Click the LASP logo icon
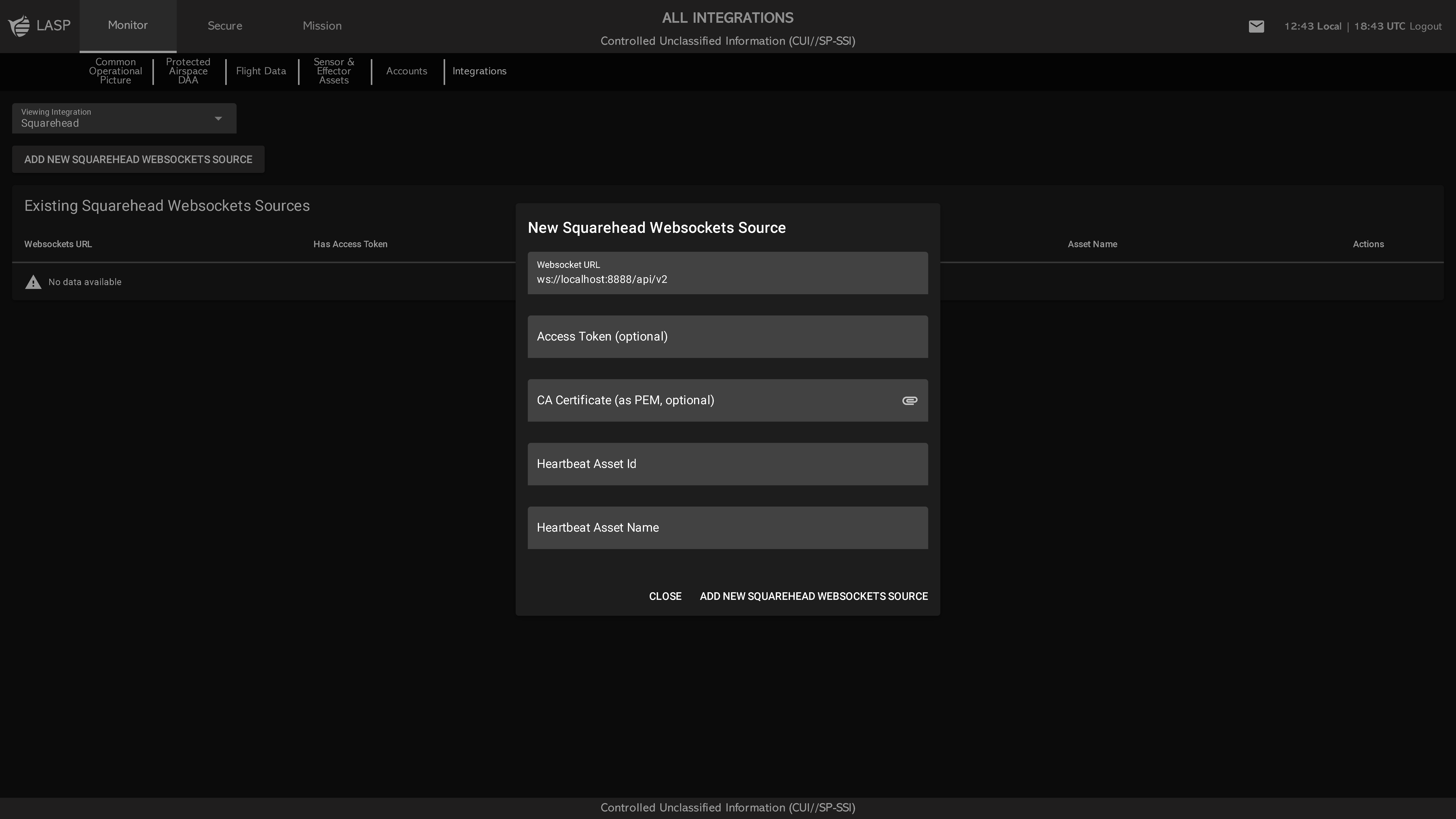Image resolution: width=1456 pixels, height=819 pixels. pos(19,26)
